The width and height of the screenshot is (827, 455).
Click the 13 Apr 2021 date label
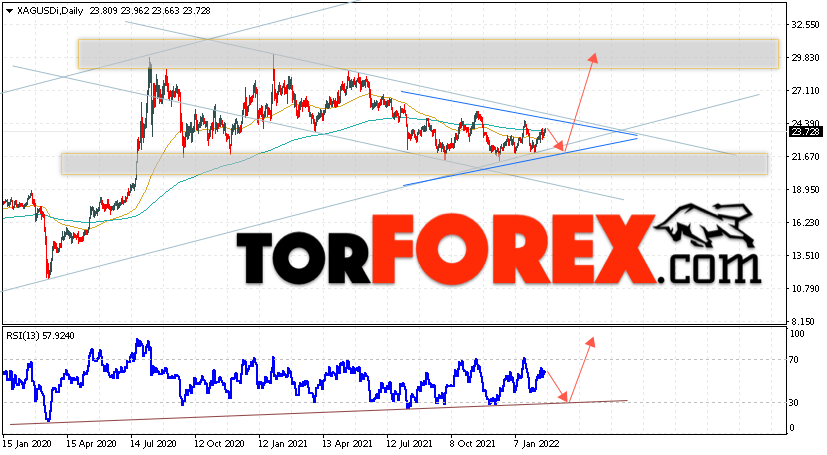(348, 443)
